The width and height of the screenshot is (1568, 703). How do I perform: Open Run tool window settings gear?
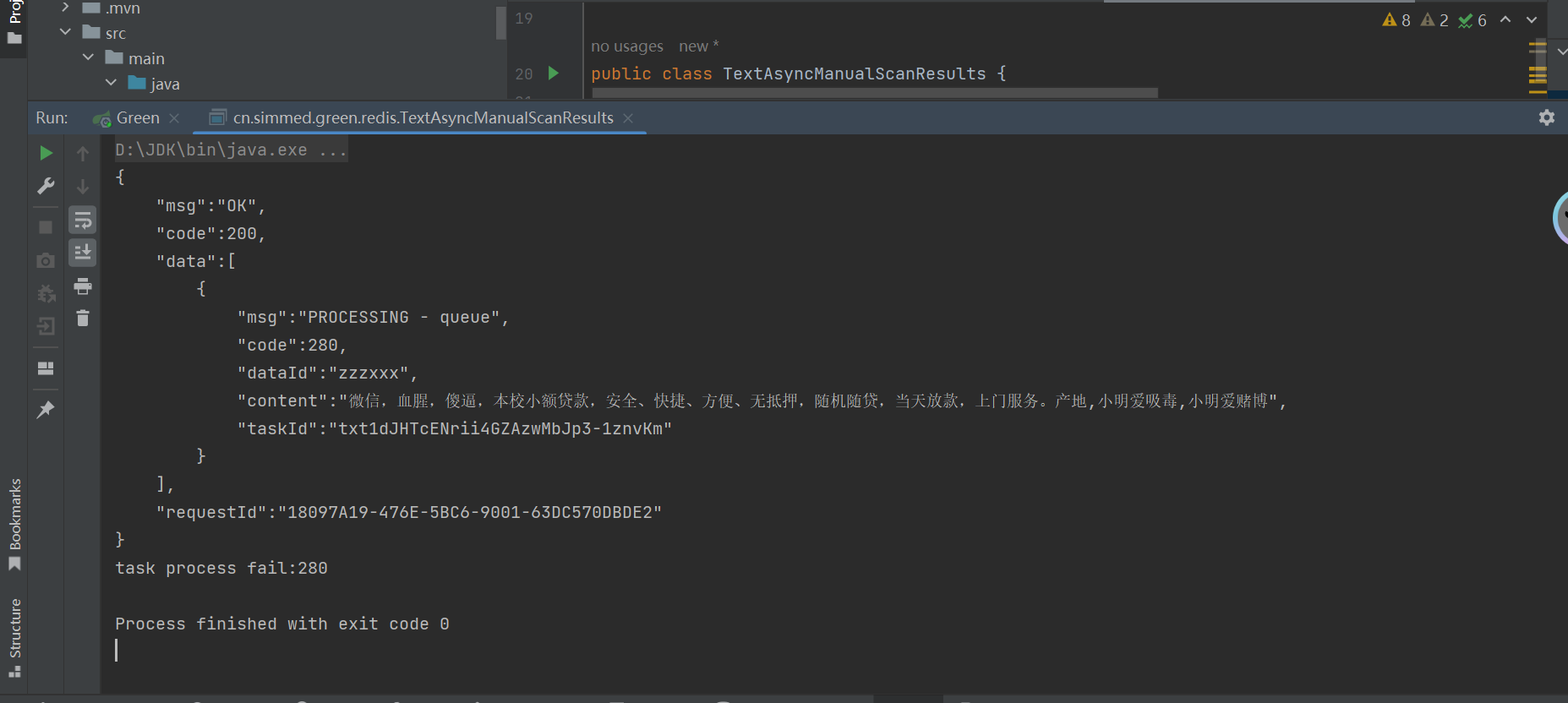[1547, 117]
